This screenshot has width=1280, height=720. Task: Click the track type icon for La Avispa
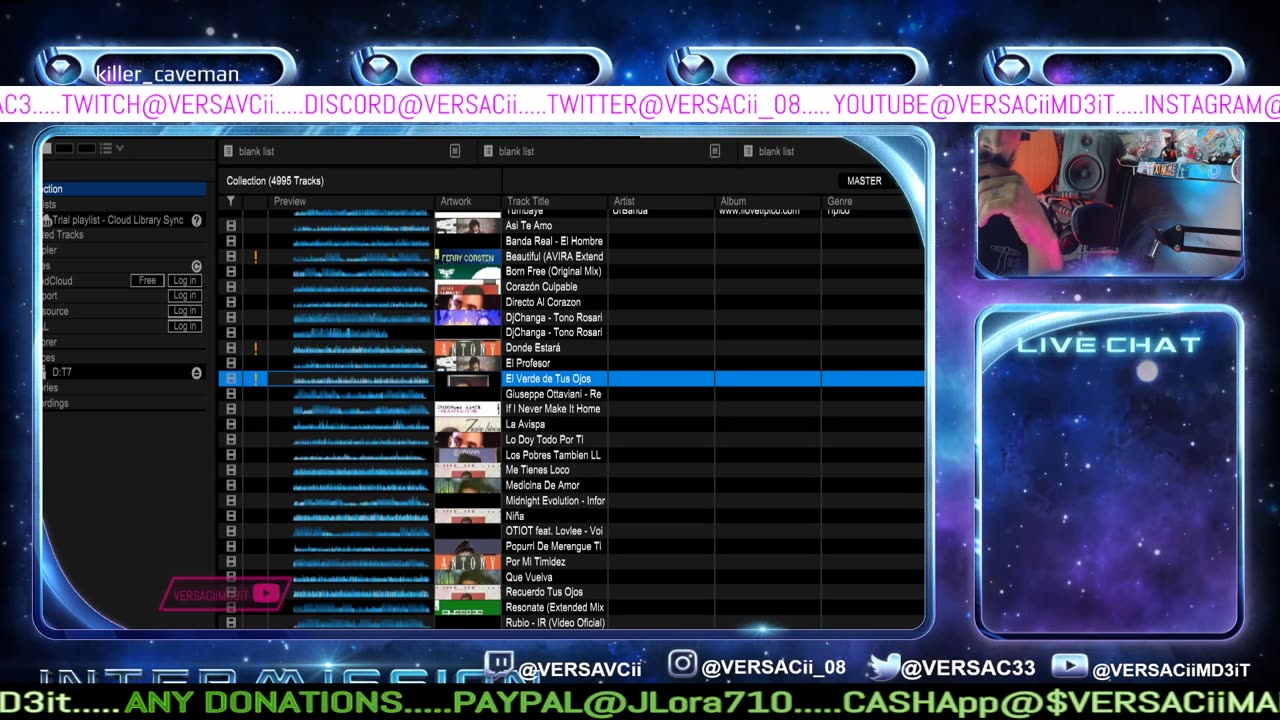tap(231, 424)
